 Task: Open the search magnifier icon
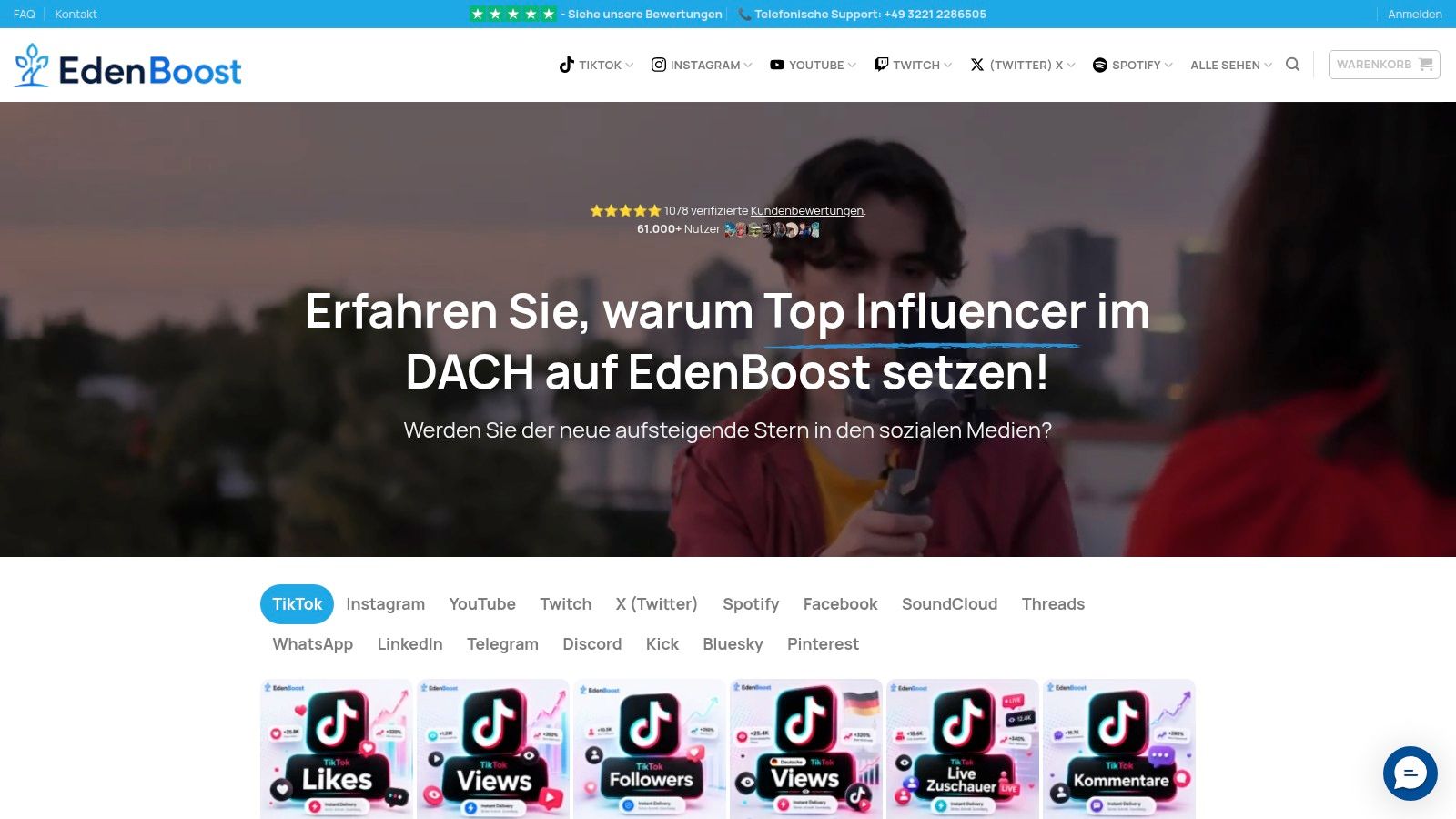click(1292, 65)
